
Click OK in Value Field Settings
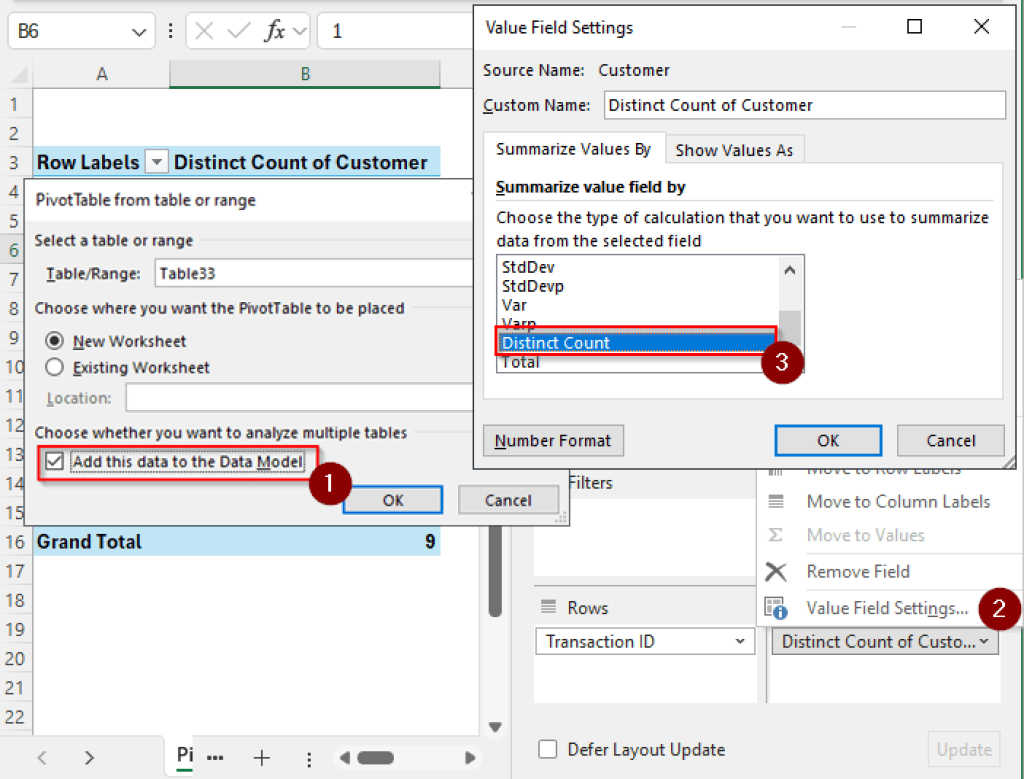tap(827, 440)
